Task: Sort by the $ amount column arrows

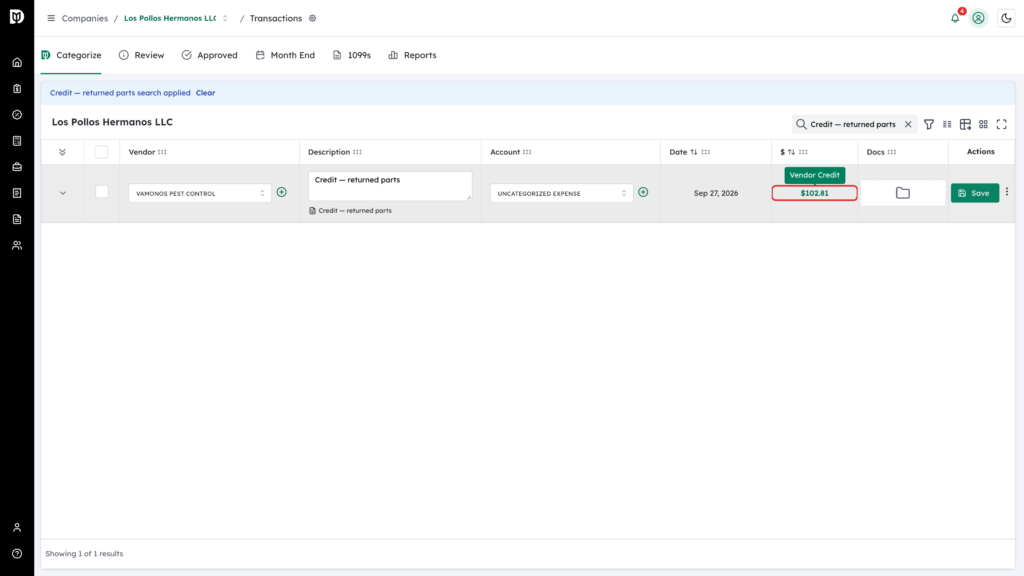Action: pyautogui.click(x=792, y=152)
